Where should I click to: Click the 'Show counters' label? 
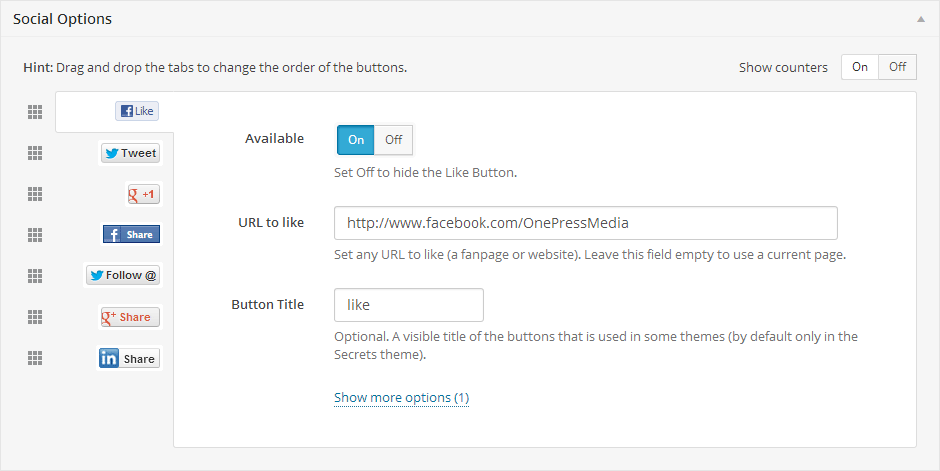pyautogui.click(x=783, y=68)
